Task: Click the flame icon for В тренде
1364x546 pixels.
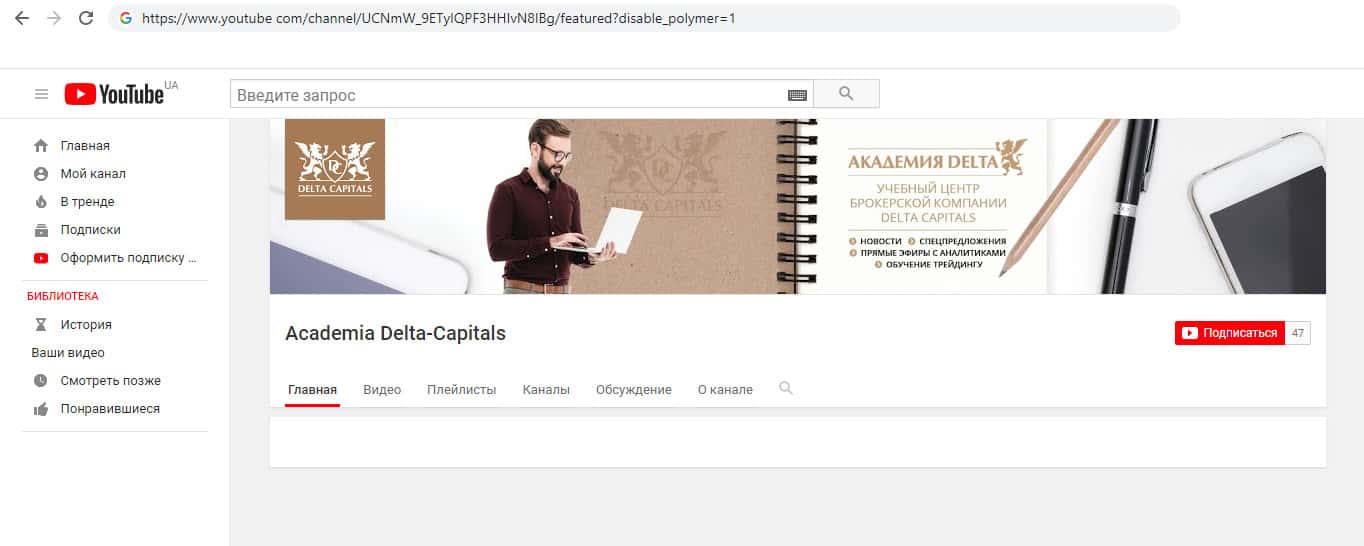Action: [x=41, y=201]
